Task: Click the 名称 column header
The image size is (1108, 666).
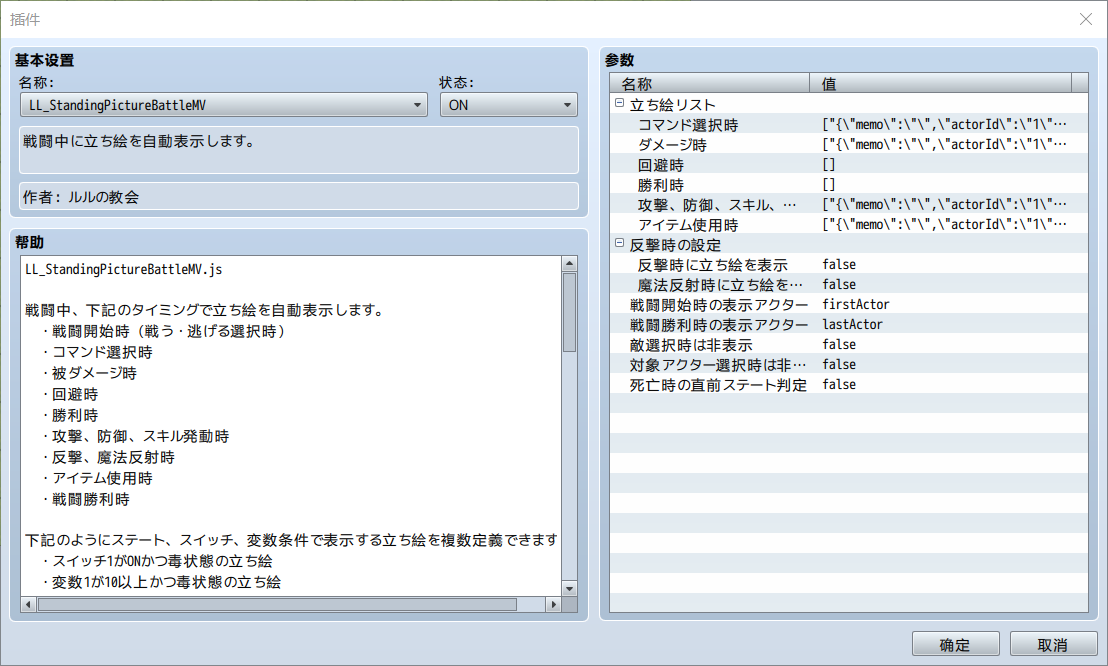Action: pyautogui.click(x=709, y=83)
